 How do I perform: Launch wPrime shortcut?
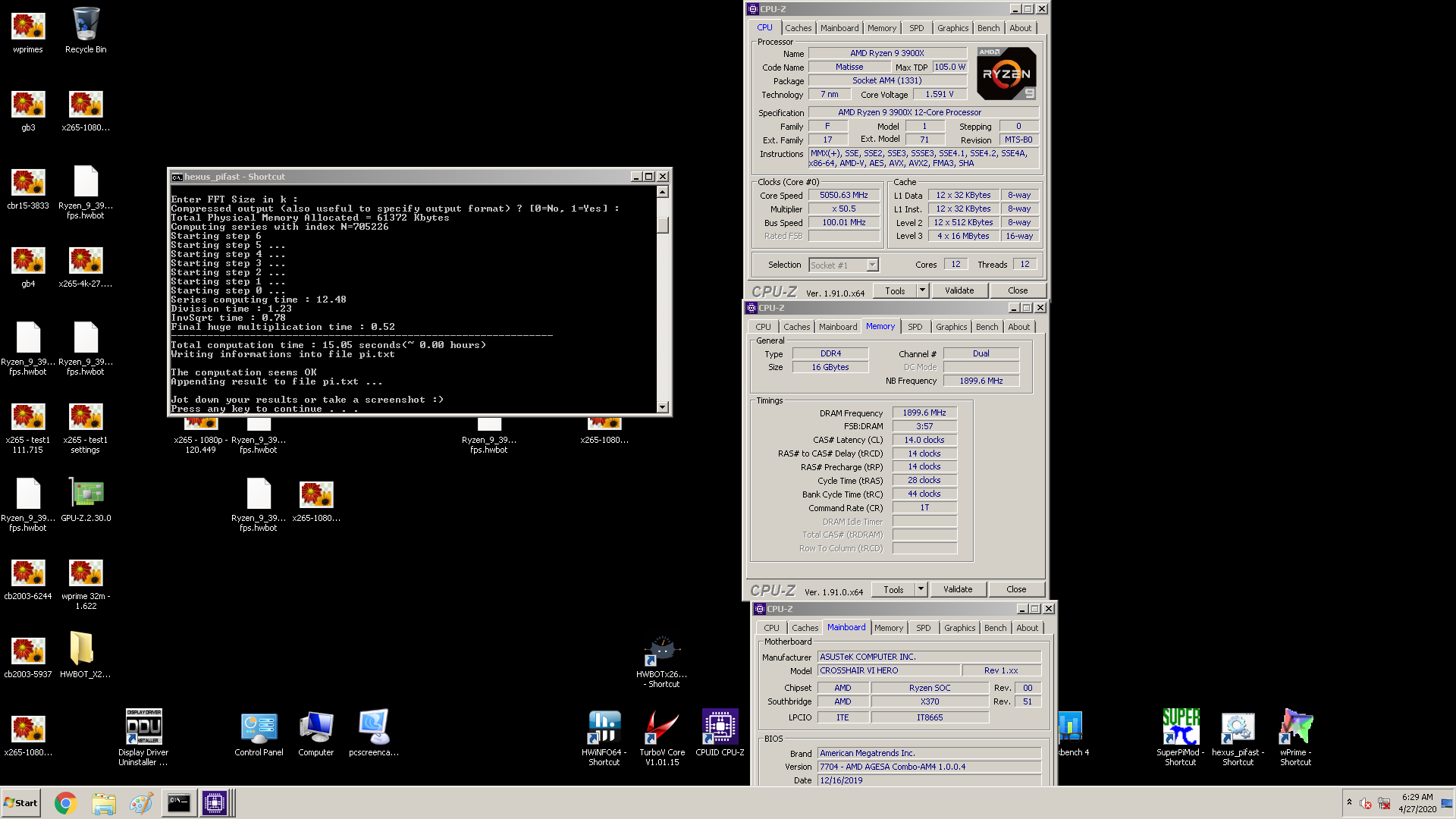click(x=1296, y=737)
